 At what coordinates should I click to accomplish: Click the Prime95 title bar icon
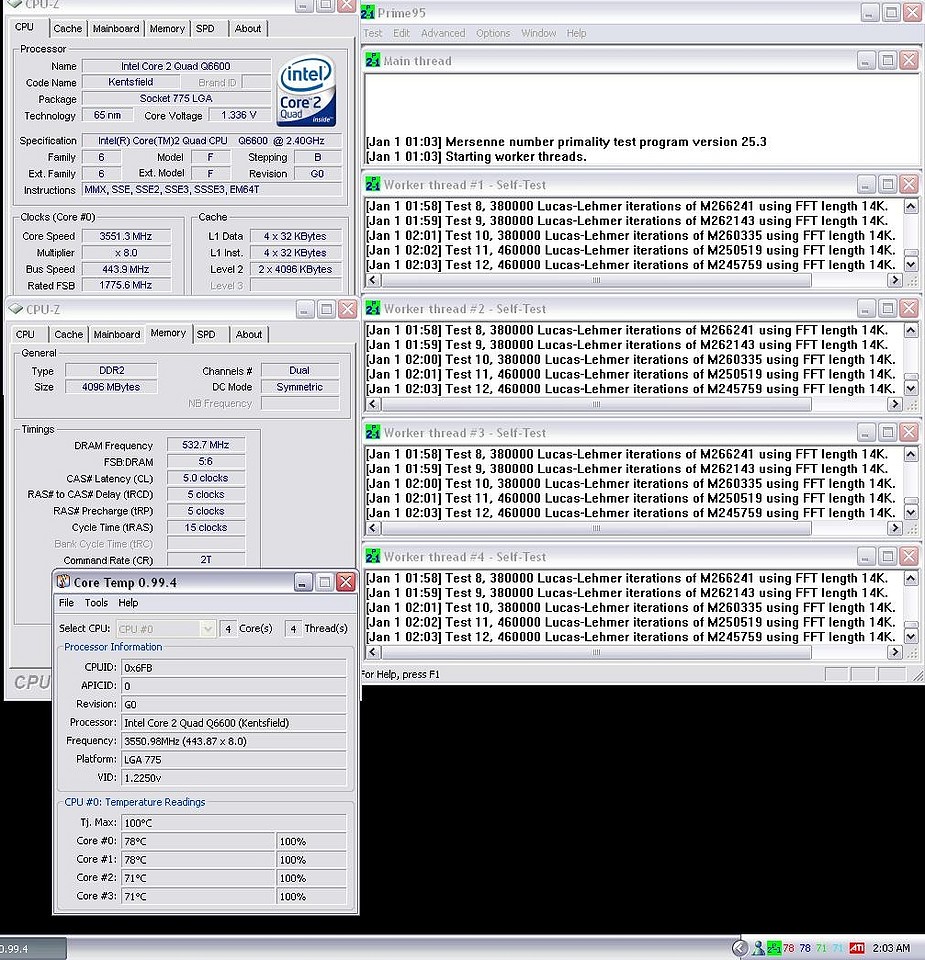pos(368,12)
